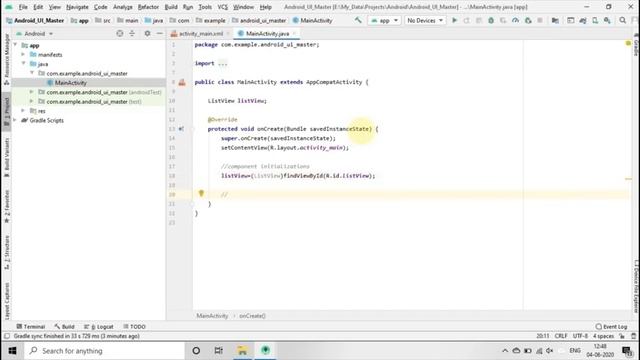Expand the androidTest package node
The height and width of the screenshot is (360, 640).
click(x=32, y=92)
